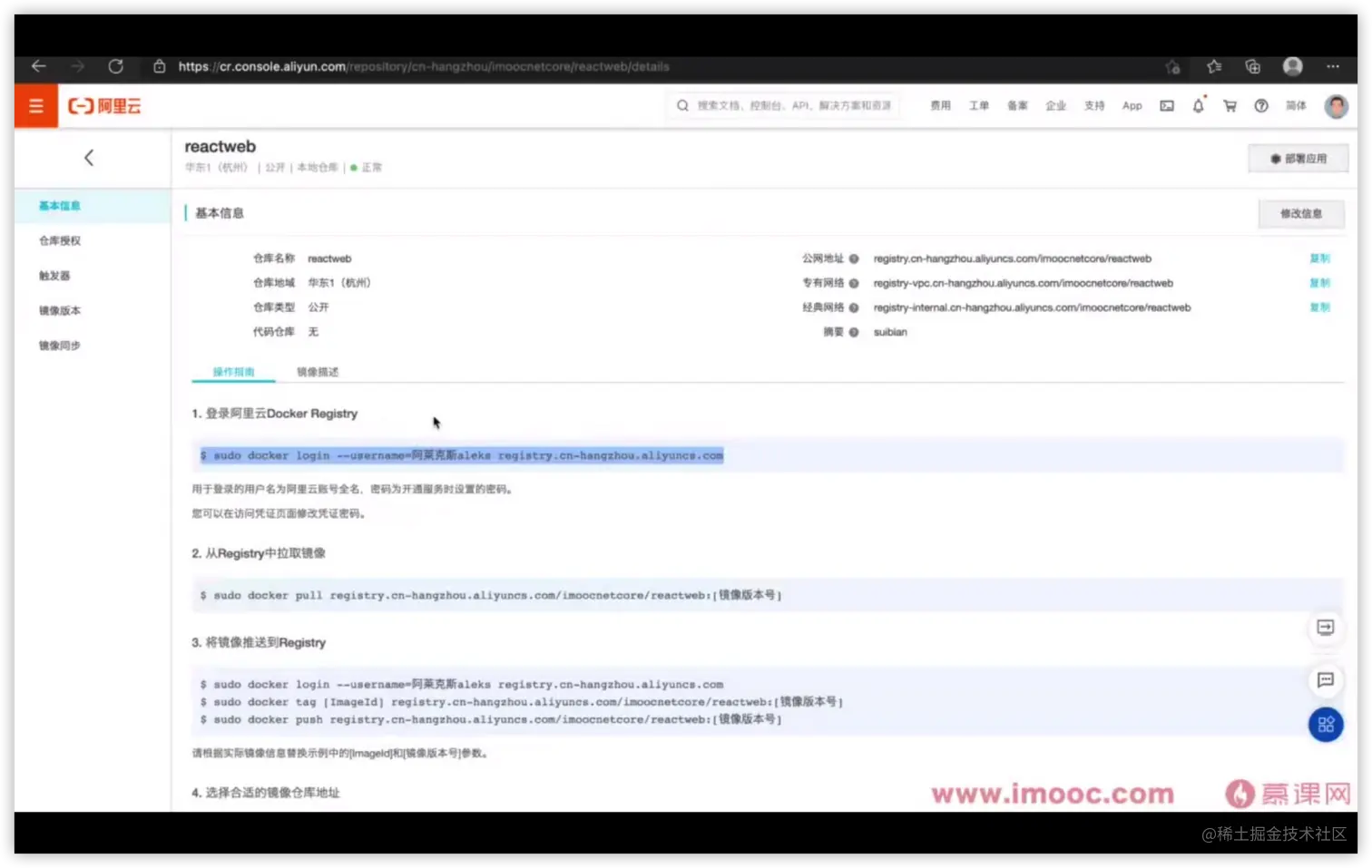Click the search magnifier icon
The image size is (1372, 868).
(x=682, y=106)
